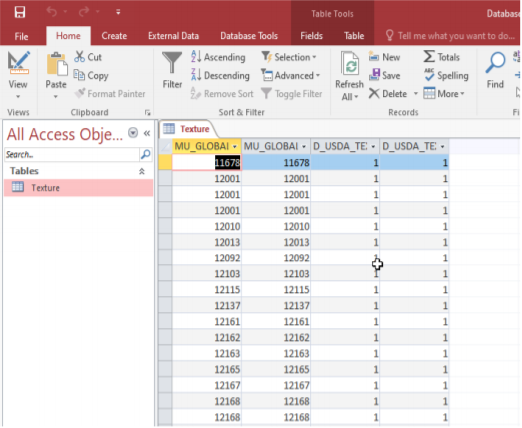Open the External Data tab
Image resolution: width=522 pixels, height=428 pixels.
[x=173, y=36]
